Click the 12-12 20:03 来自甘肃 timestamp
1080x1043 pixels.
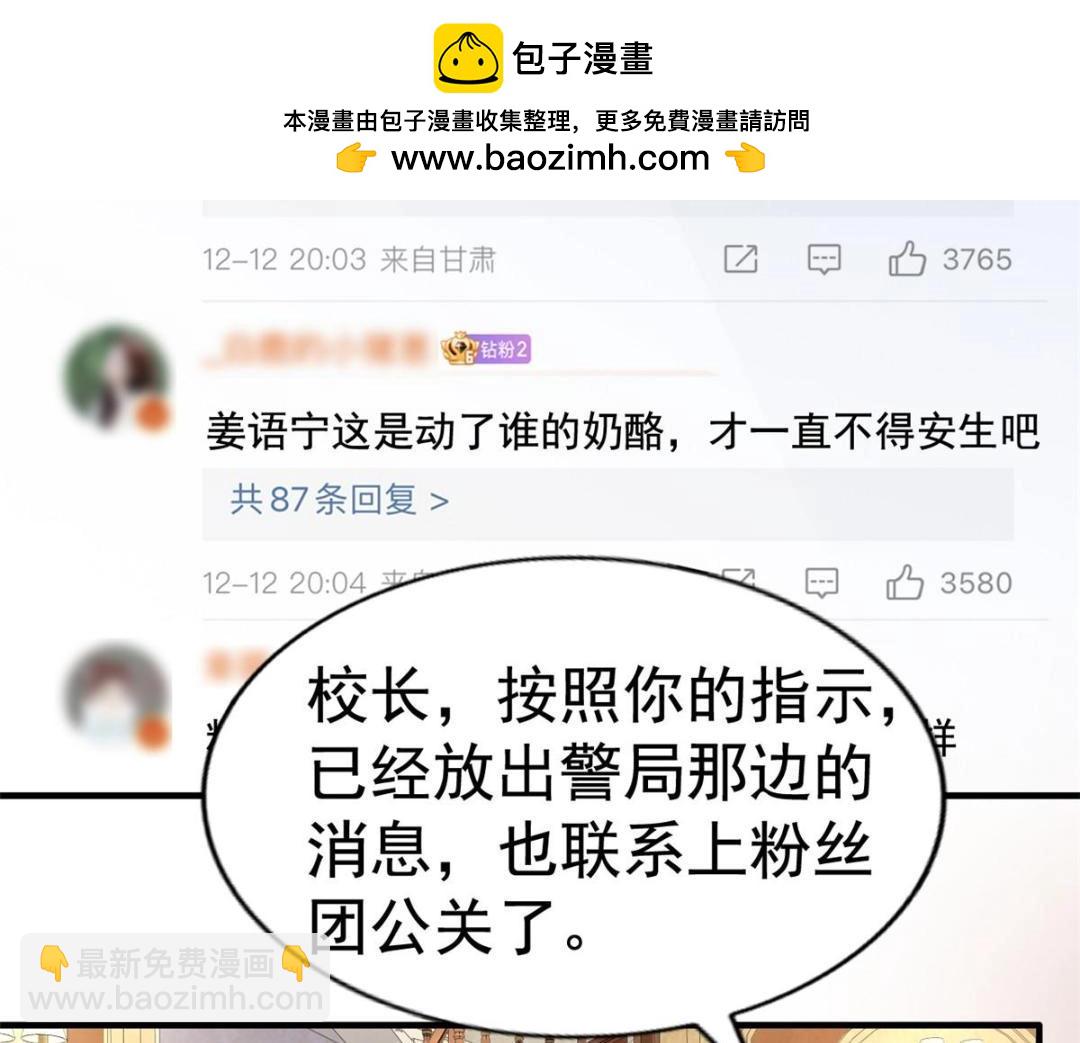pyautogui.click(x=349, y=260)
